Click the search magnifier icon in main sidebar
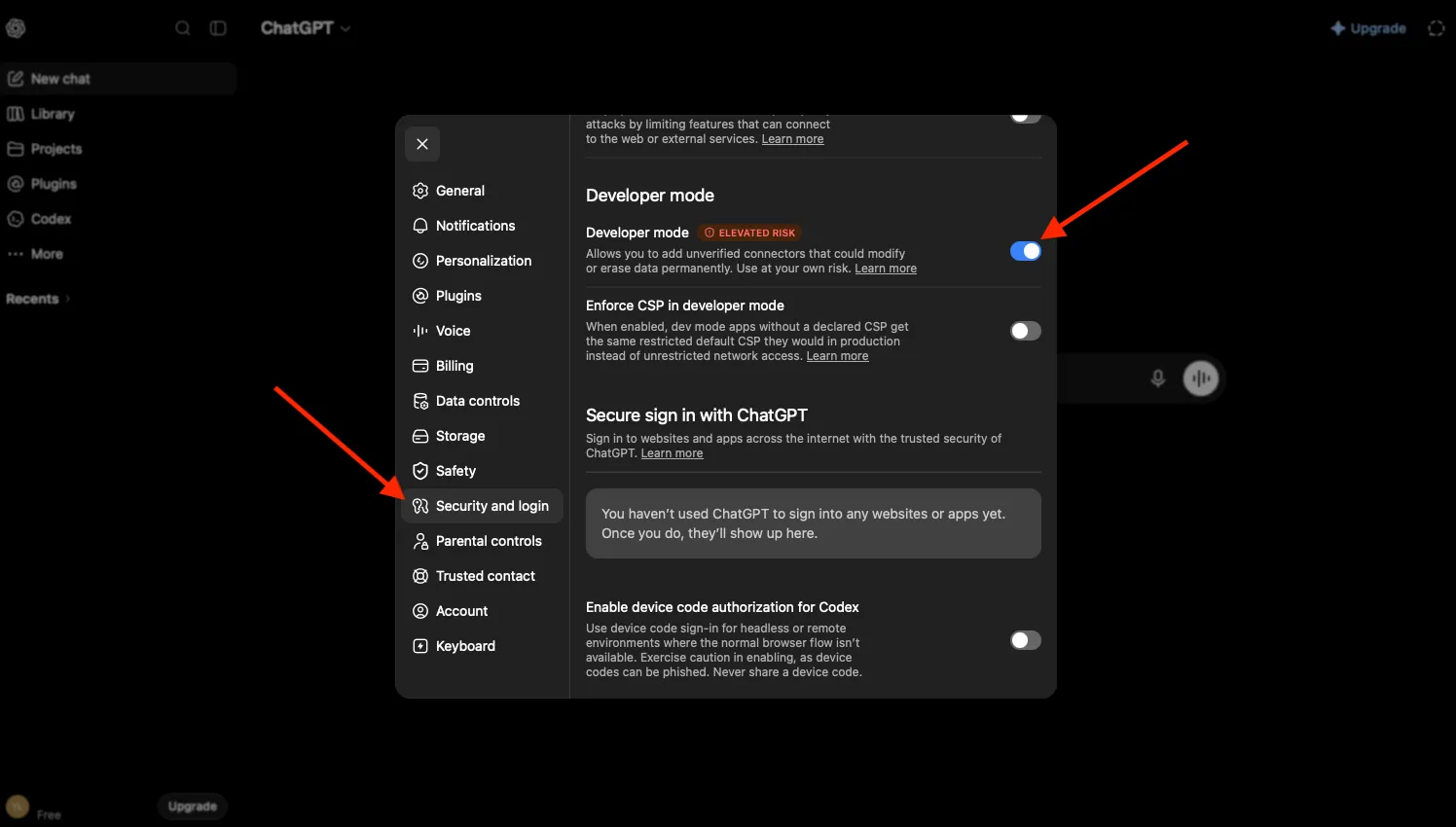This screenshot has height=827, width=1456. click(183, 28)
